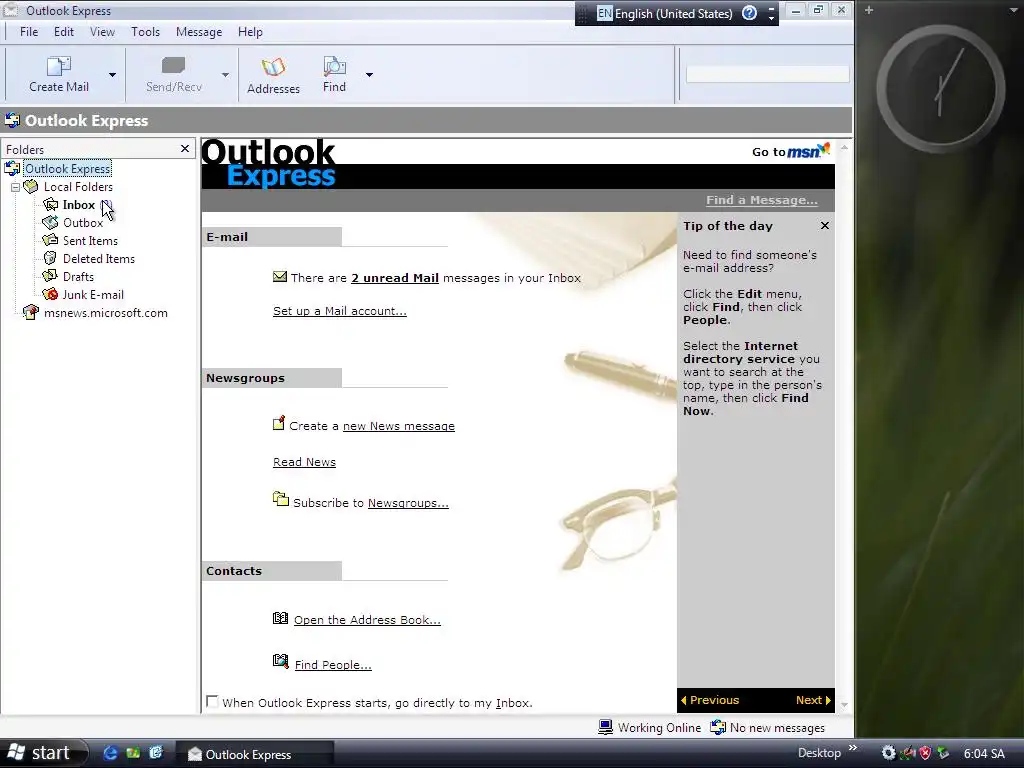The height and width of the screenshot is (768, 1024).
Task: Select Outlook Express root in folder tree
Action: pyautogui.click(x=67, y=168)
